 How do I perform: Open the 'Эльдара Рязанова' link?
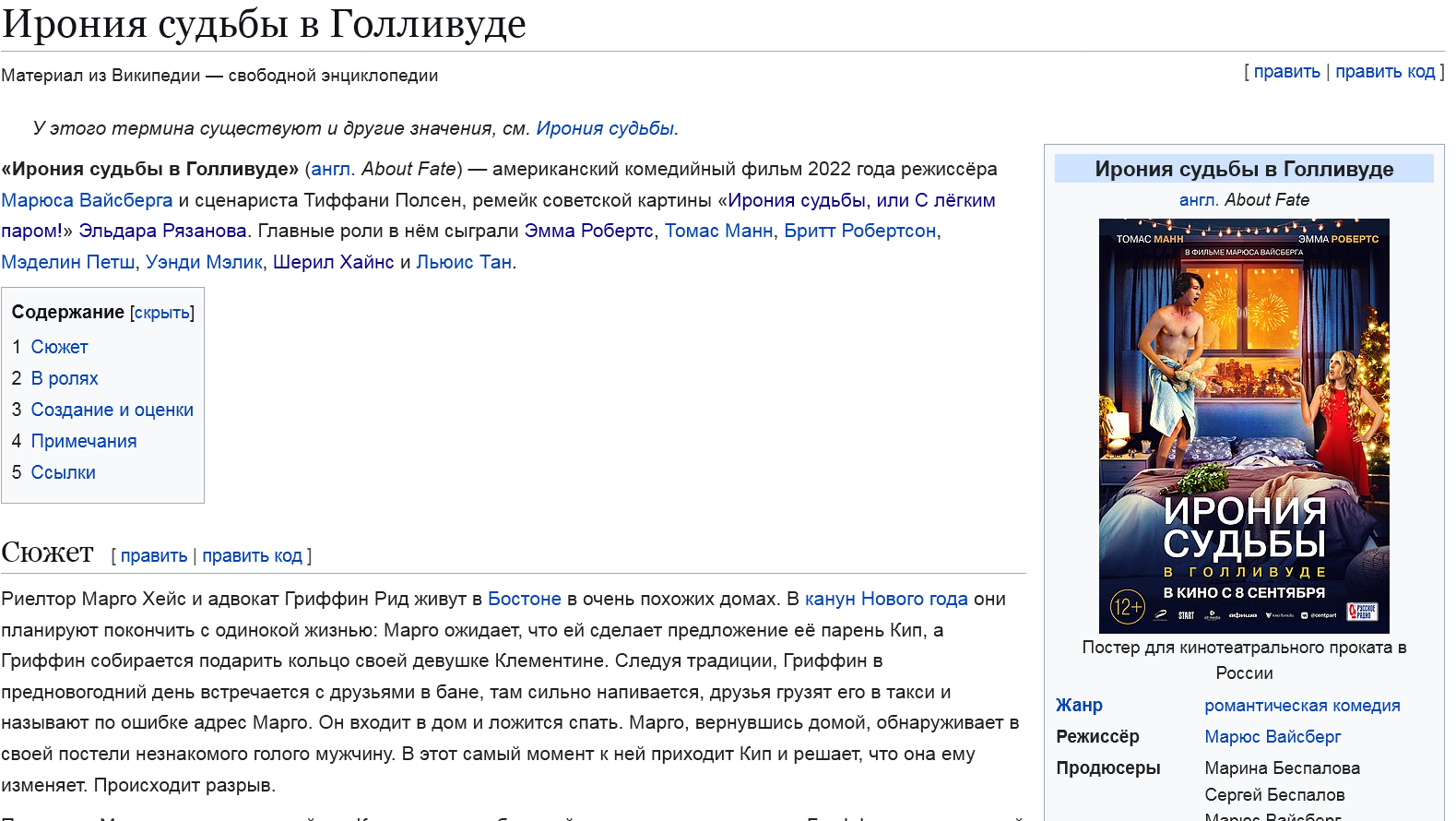point(162,231)
